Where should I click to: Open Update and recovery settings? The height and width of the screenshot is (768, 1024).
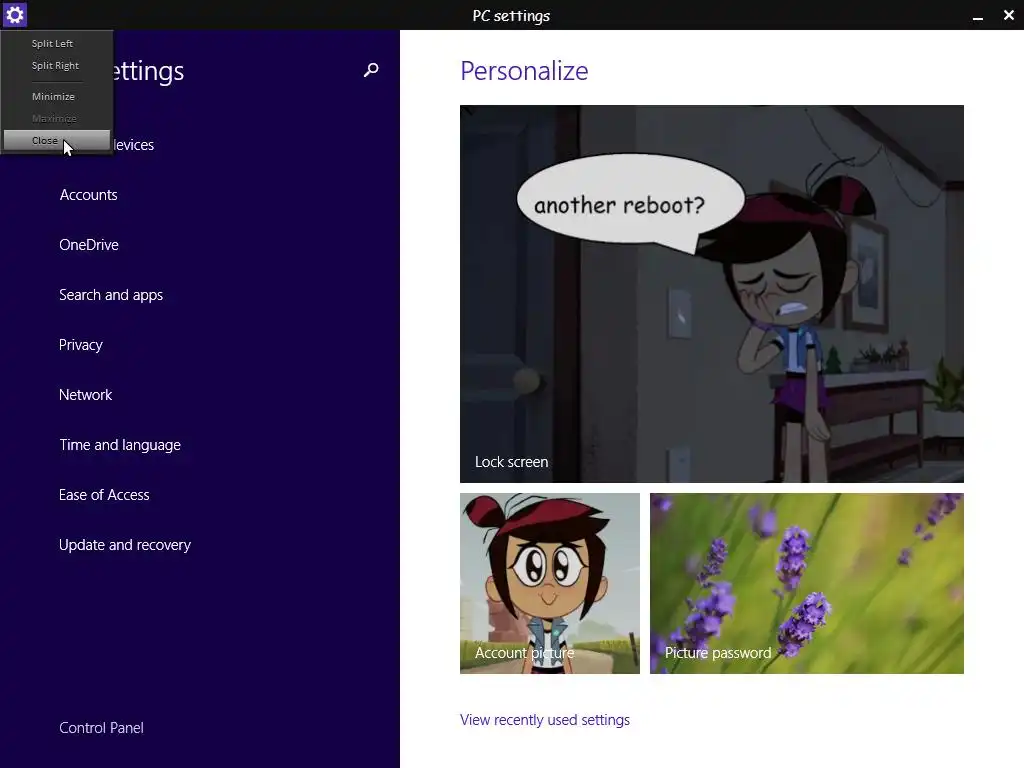pyautogui.click(x=125, y=545)
